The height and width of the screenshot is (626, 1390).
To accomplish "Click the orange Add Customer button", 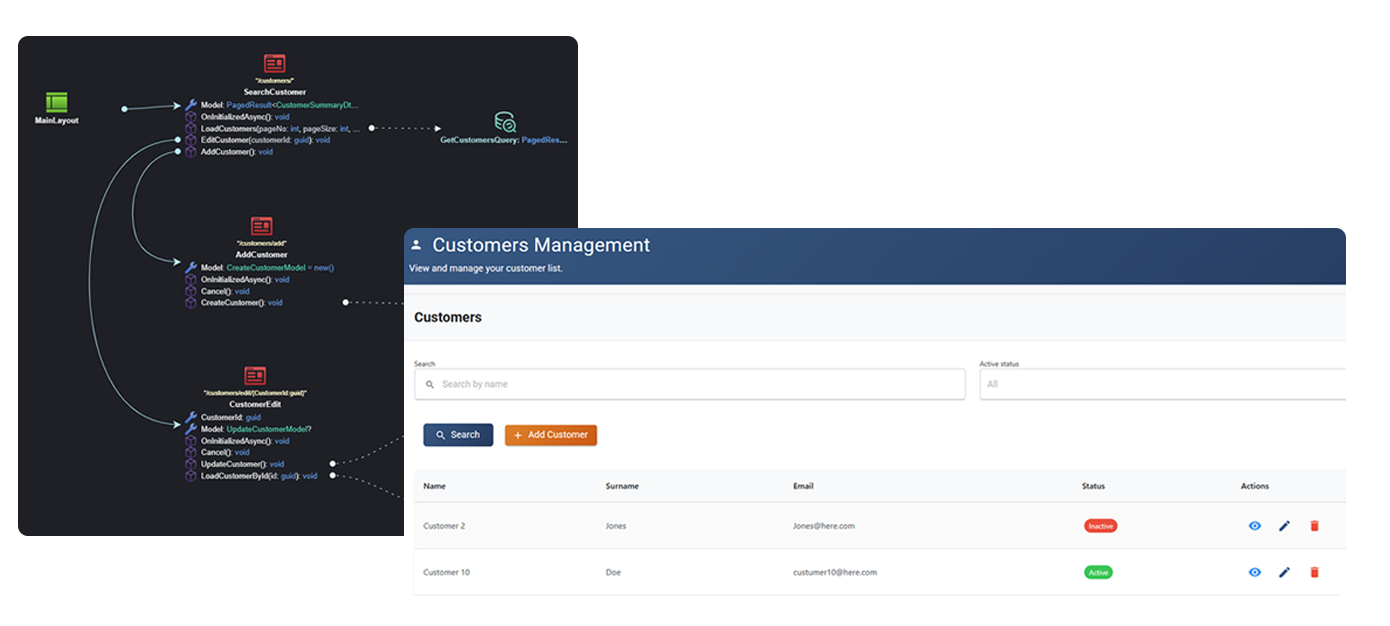I will coord(550,435).
